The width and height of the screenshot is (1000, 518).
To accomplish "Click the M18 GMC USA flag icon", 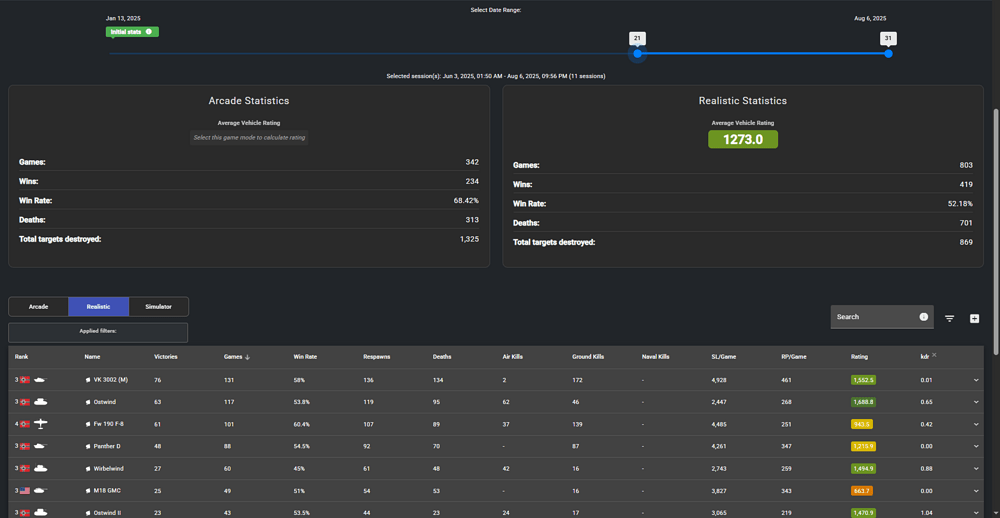I will pos(24,491).
